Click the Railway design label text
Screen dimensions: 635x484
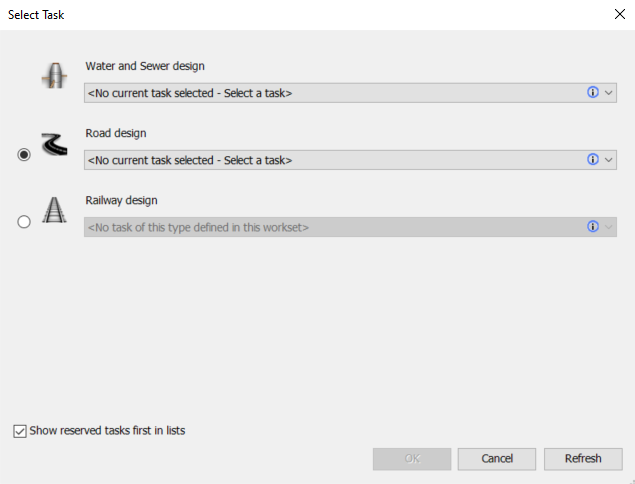pyautogui.click(x=121, y=200)
